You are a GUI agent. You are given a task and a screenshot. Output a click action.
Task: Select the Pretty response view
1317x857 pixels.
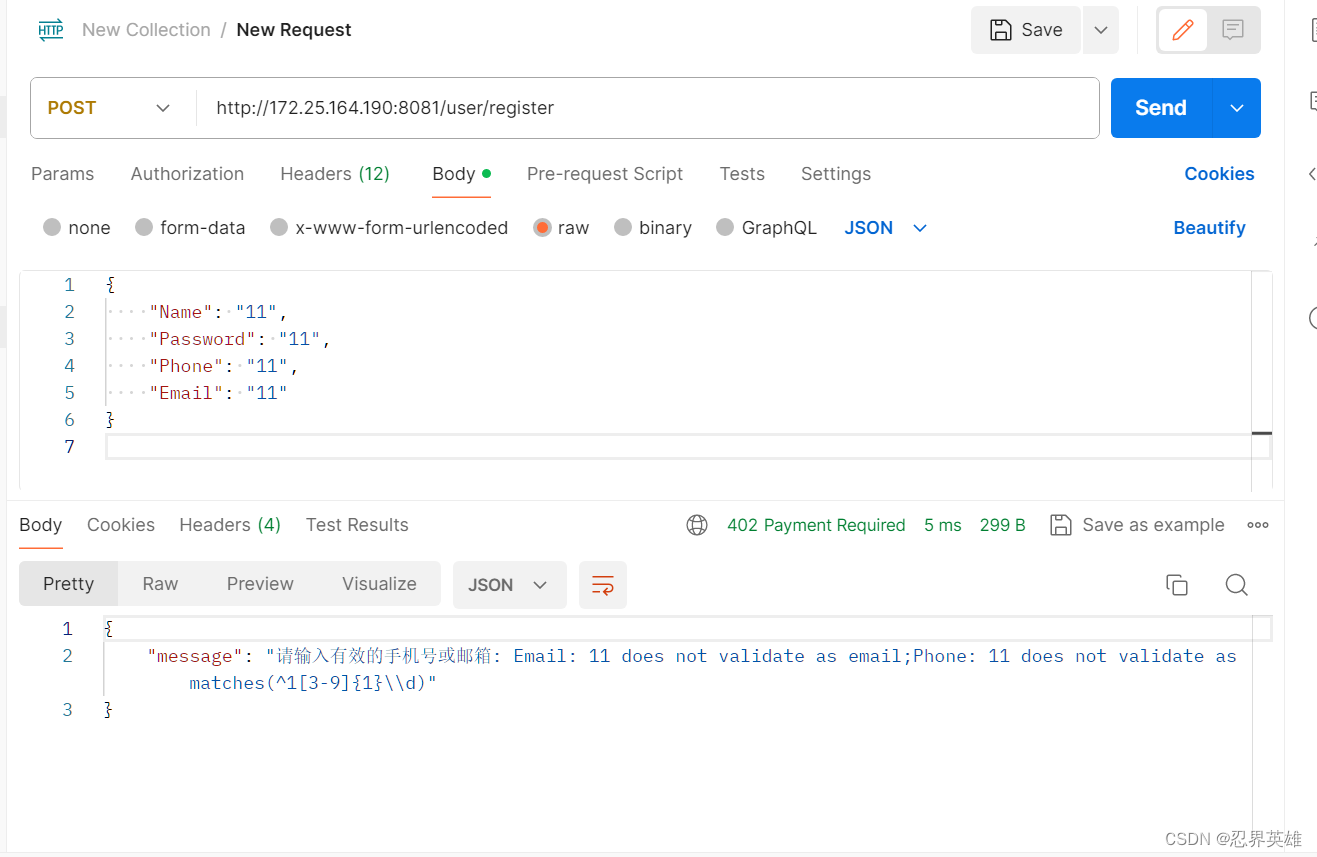point(69,584)
